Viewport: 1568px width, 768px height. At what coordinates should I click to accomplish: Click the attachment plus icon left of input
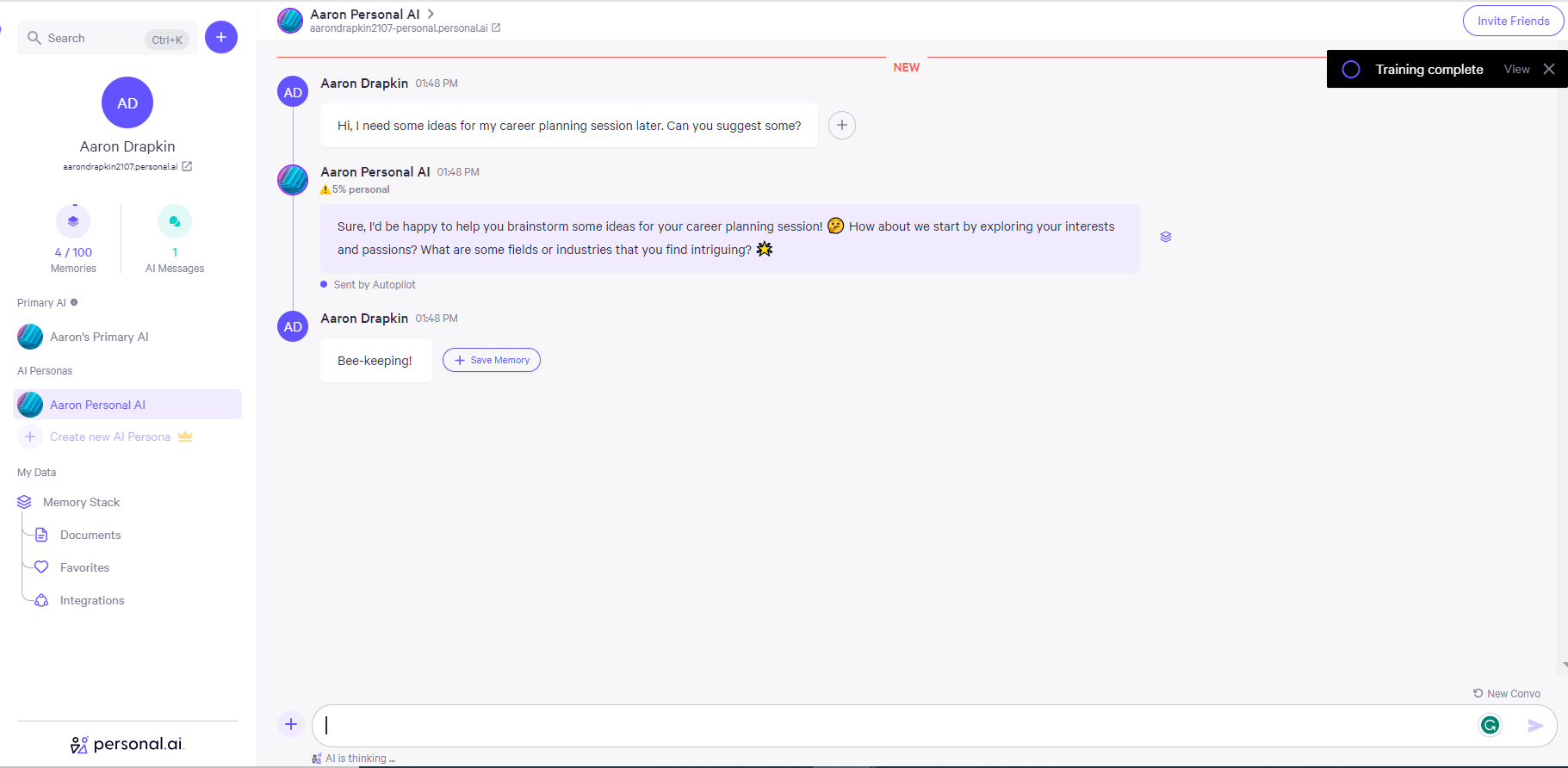291,725
